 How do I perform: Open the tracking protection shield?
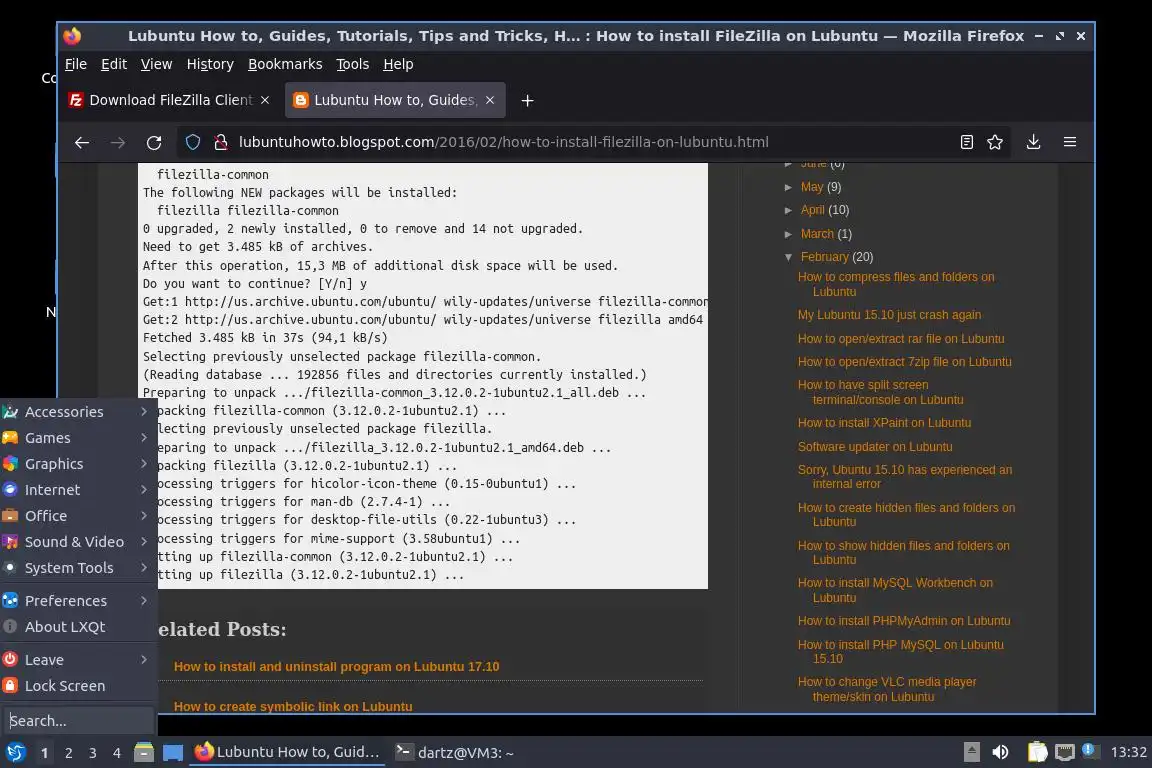click(x=192, y=143)
